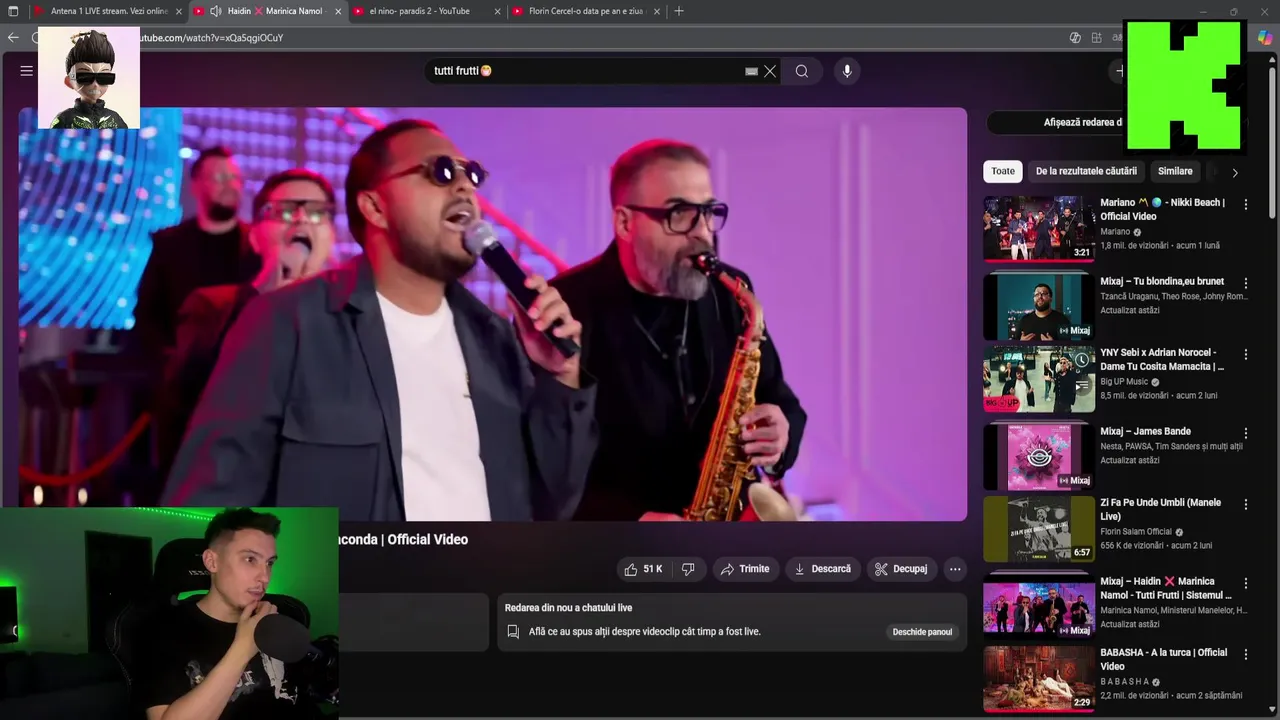Open browser tab actions icon at top-left
This screenshot has height=720, width=1280.
pos(13,11)
